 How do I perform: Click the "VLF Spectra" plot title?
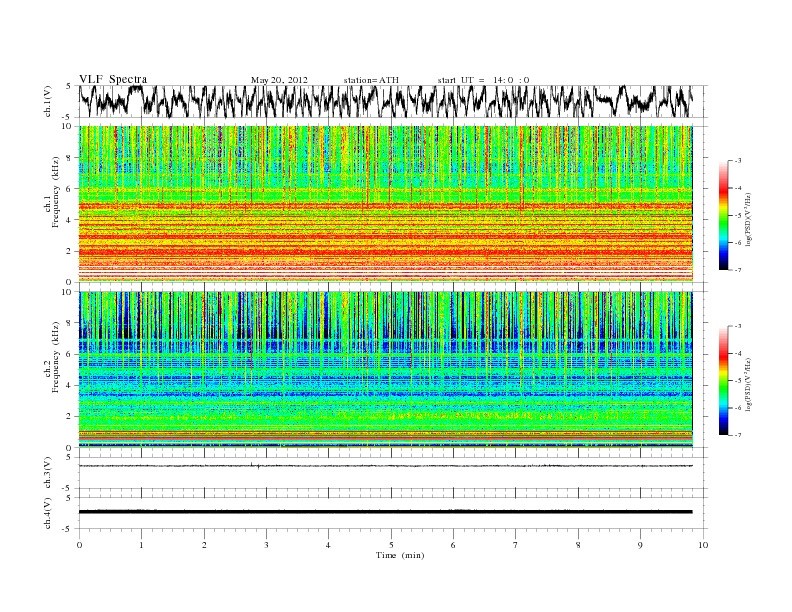coord(113,79)
